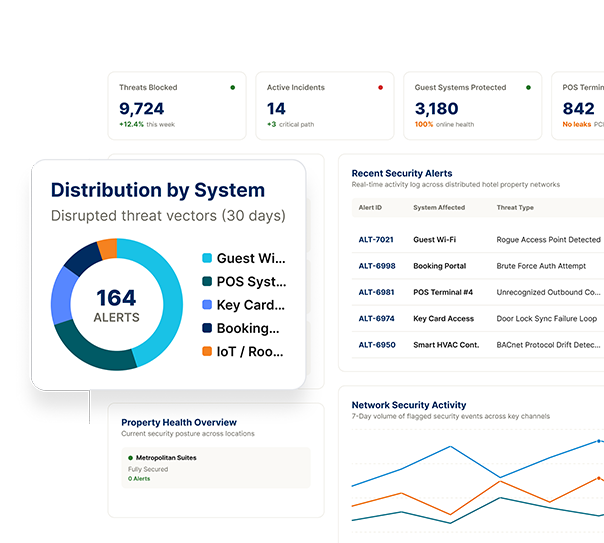
Task: Open alert ALT-6974
Action: [x=376, y=318]
